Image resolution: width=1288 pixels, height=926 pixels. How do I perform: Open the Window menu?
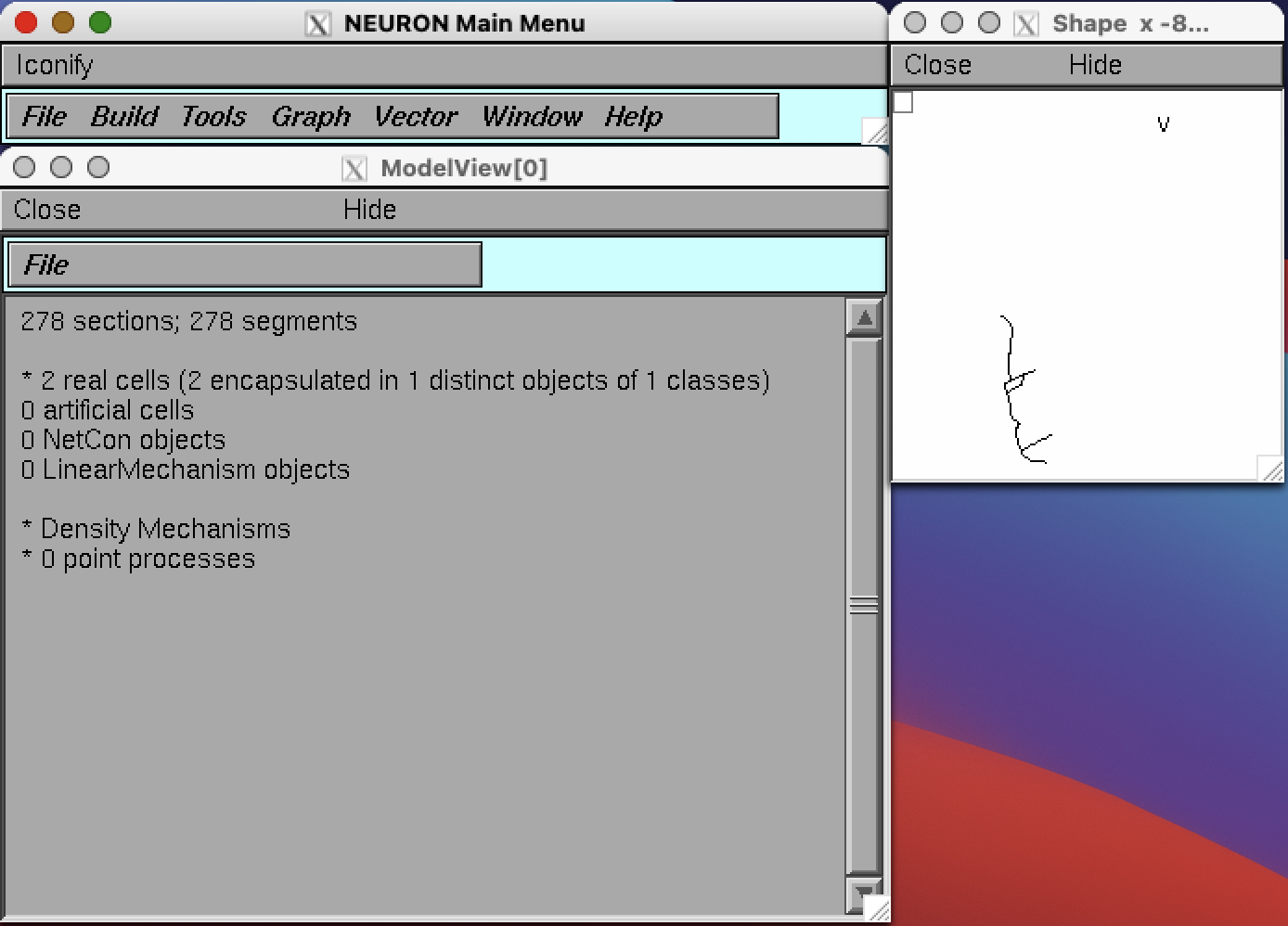532,117
